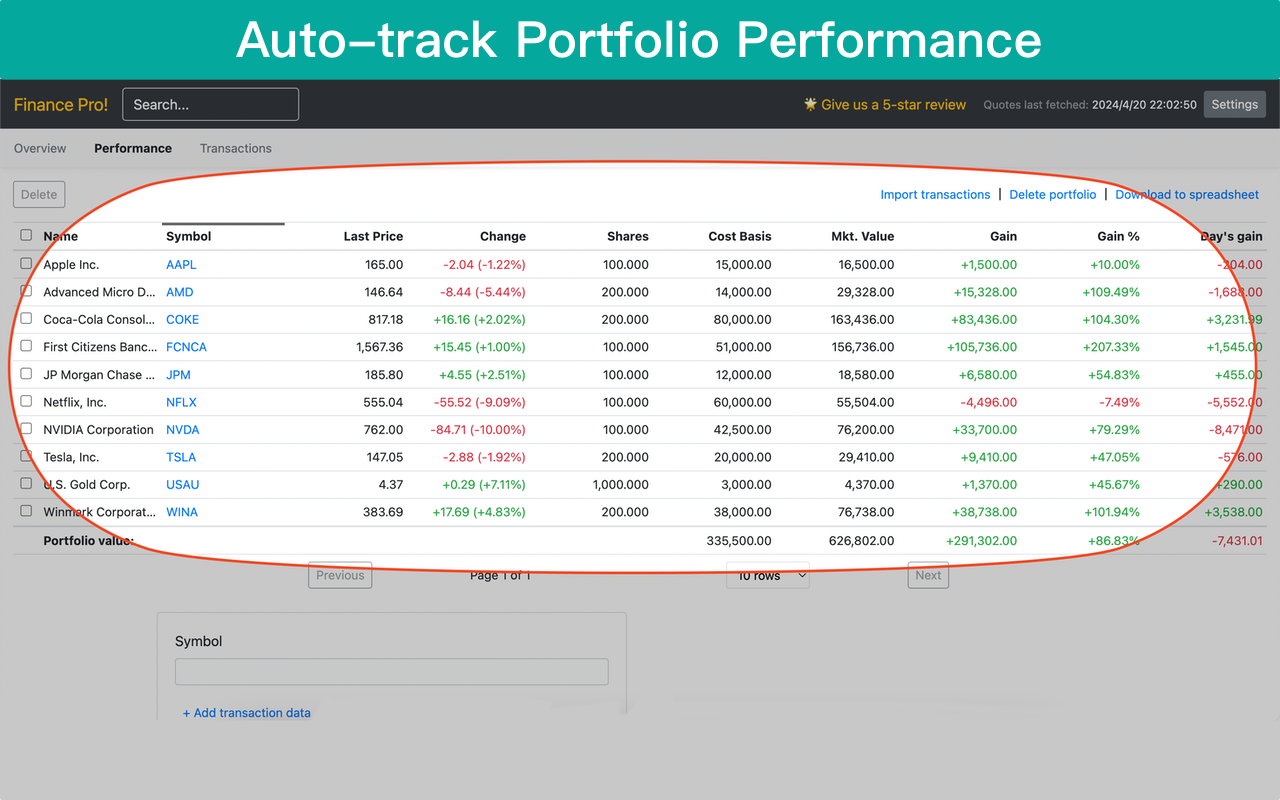The width and height of the screenshot is (1280, 800).
Task: Sort by the Gain column header
Action: pyautogui.click(x=1003, y=236)
